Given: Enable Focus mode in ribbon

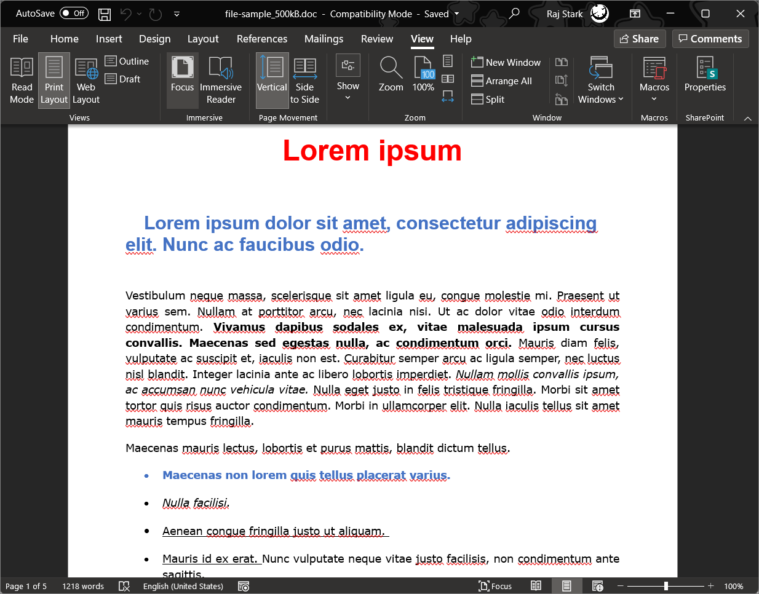Looking at the screenshot, I should click(182, 80).
